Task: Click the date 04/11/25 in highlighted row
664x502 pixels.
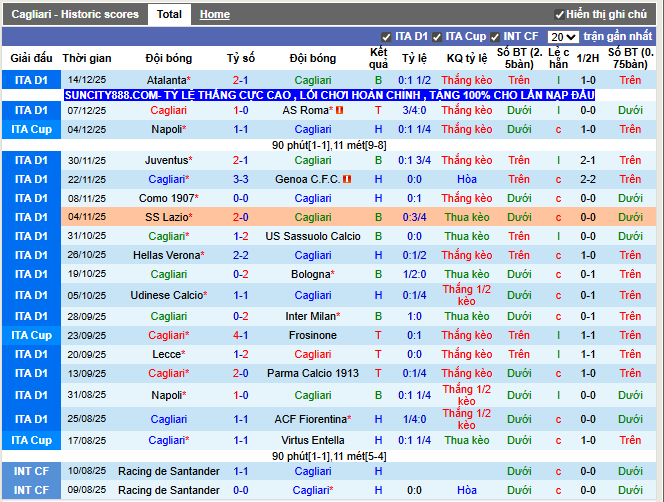Action: click(x=87, y=217)
